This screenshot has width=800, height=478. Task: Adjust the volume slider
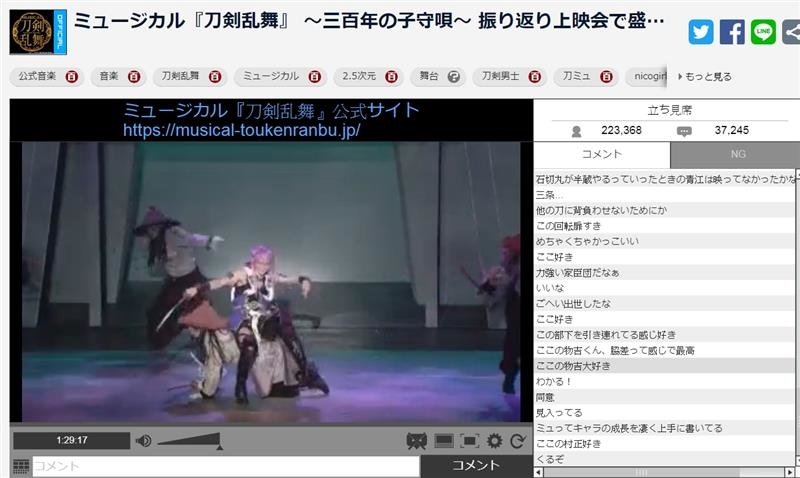click(x=189, y=440)
